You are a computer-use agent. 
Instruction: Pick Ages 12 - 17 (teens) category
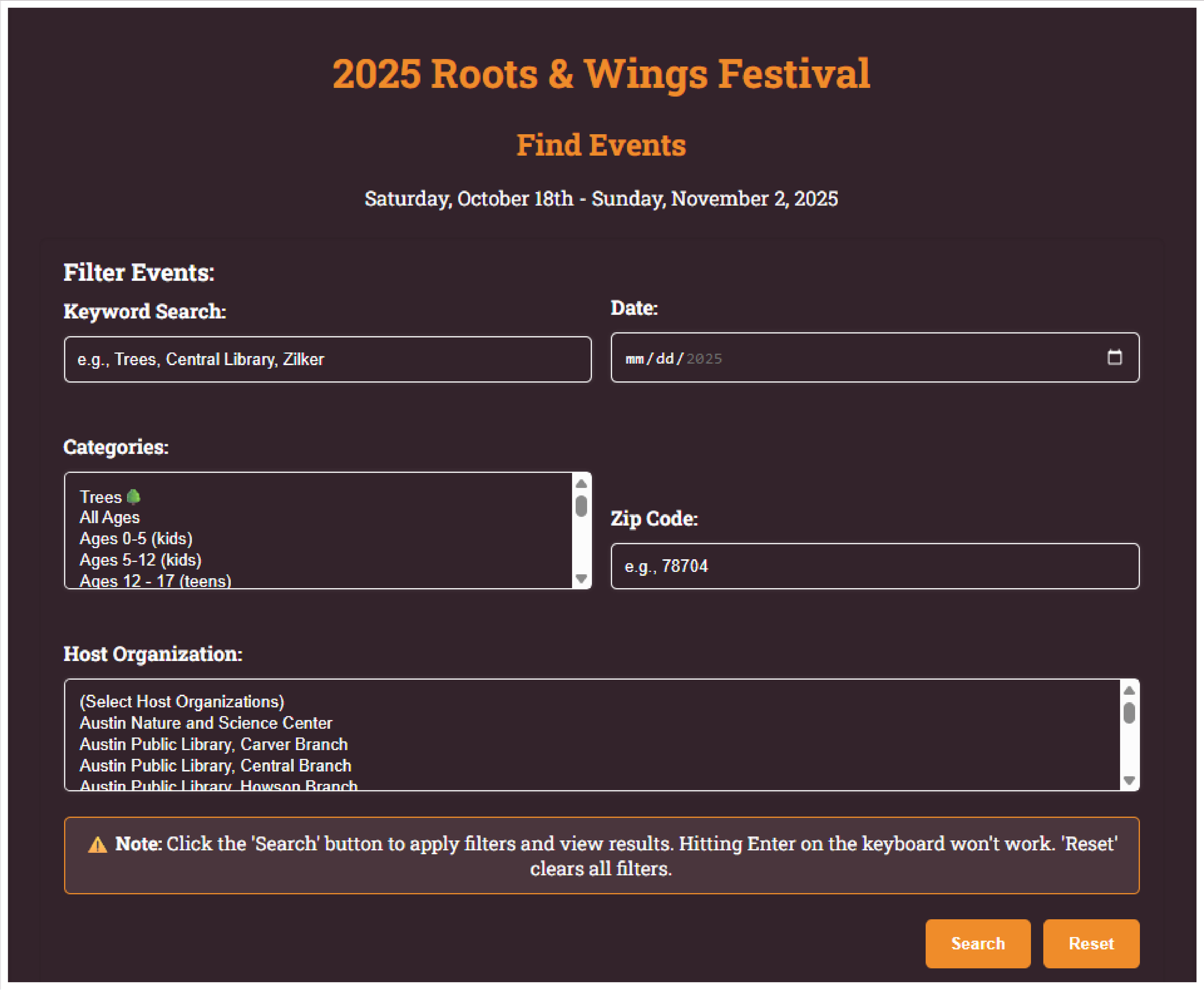(155, 581)
